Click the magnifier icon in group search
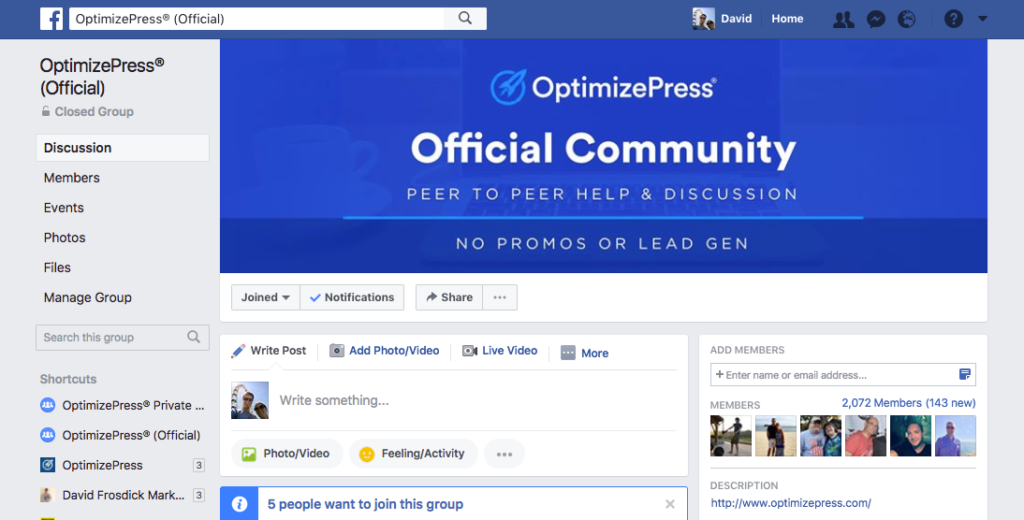The height and width of the screenshot is (520, 1024). click(193, 337)
